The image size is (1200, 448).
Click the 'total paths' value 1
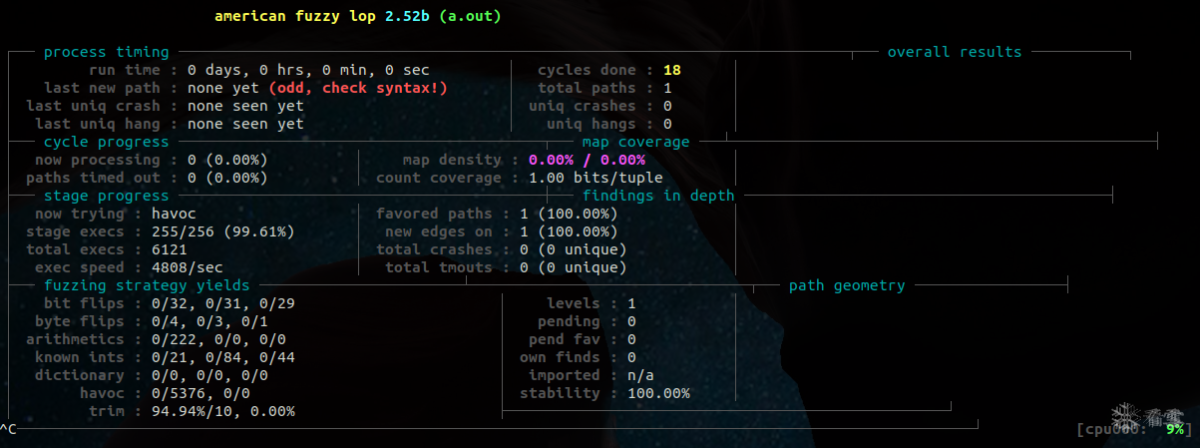(x=667, y=88)
